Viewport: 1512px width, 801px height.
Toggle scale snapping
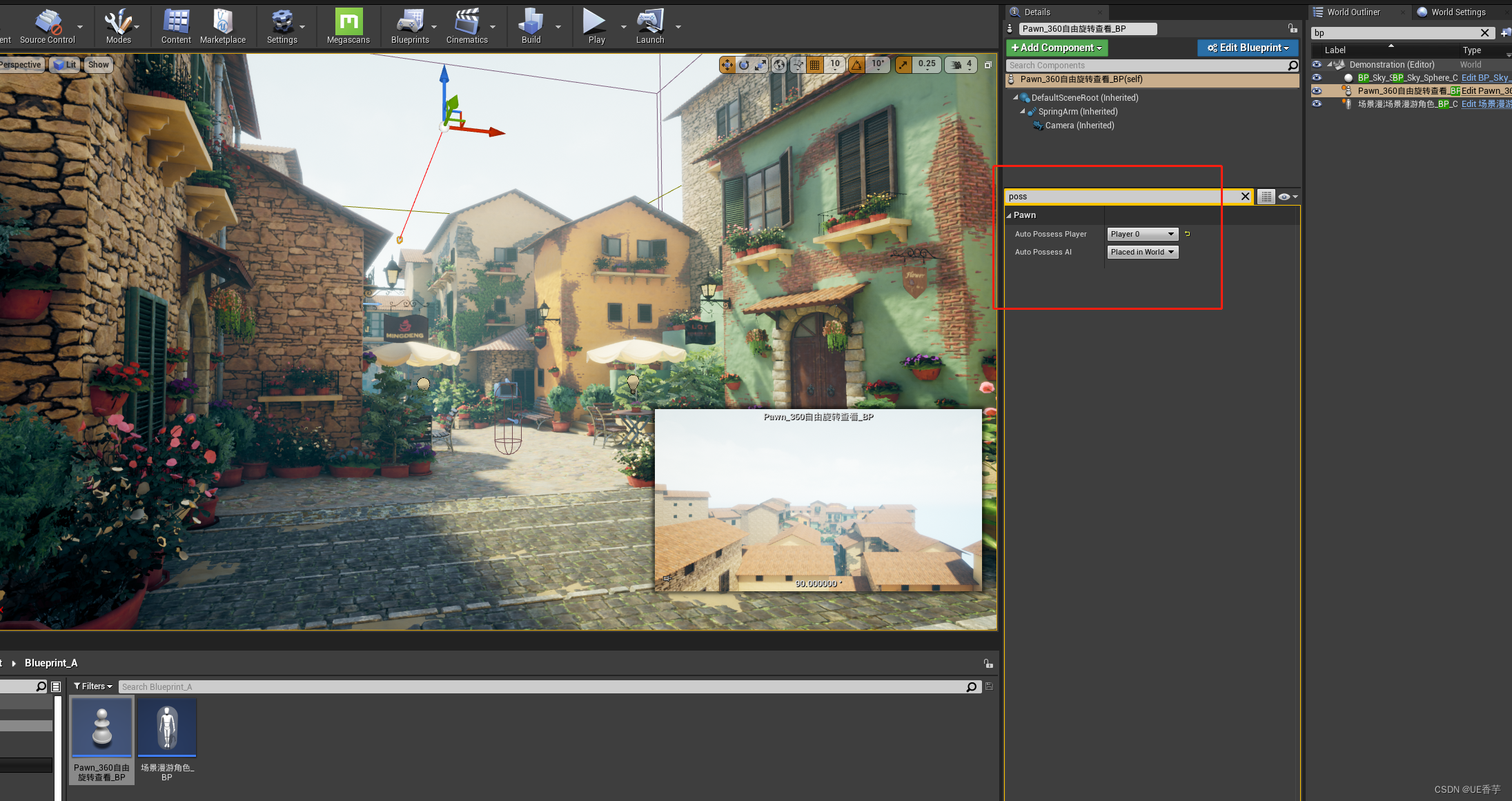(x=903, y=65)
